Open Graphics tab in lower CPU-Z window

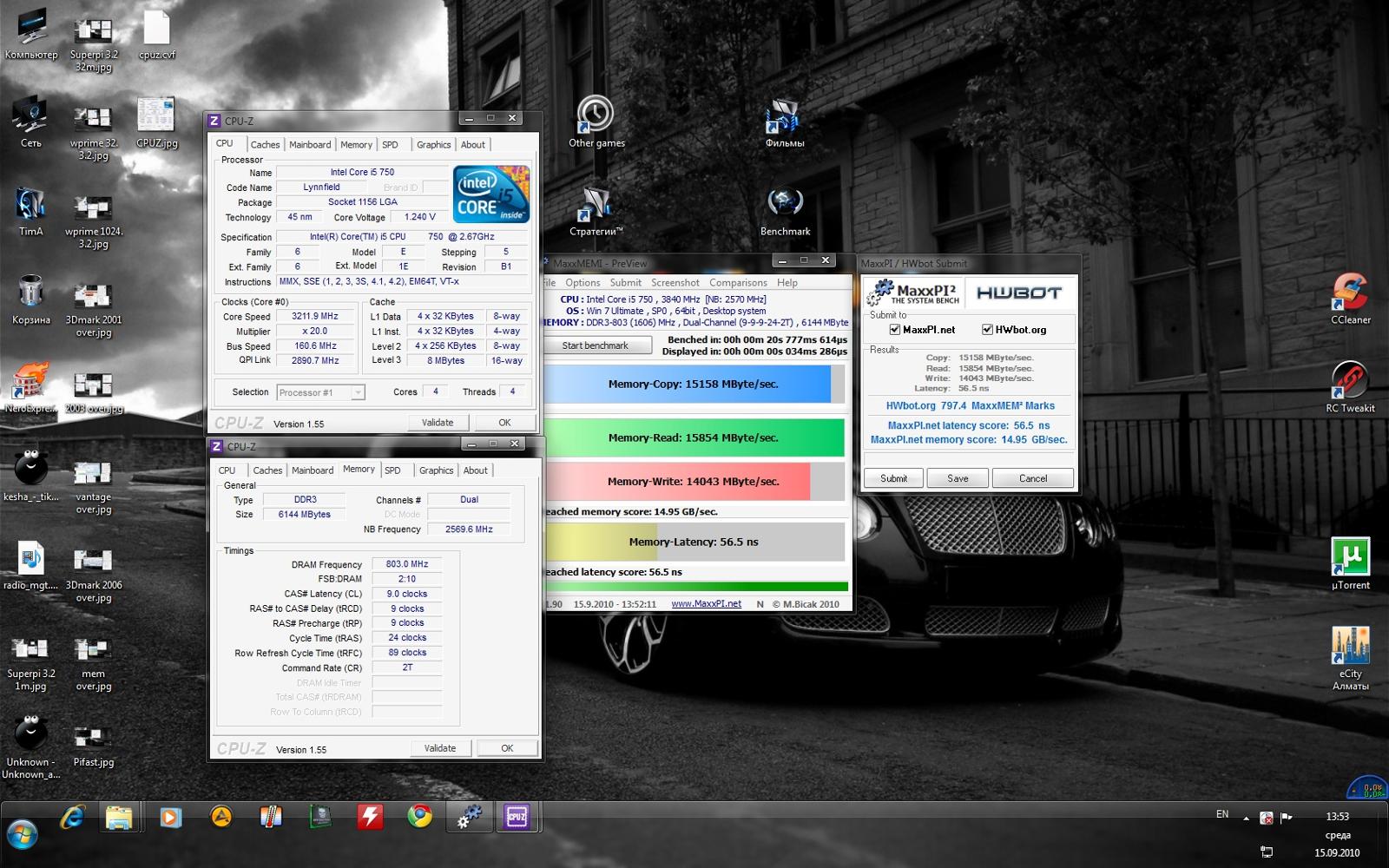[x=436, y=470]
